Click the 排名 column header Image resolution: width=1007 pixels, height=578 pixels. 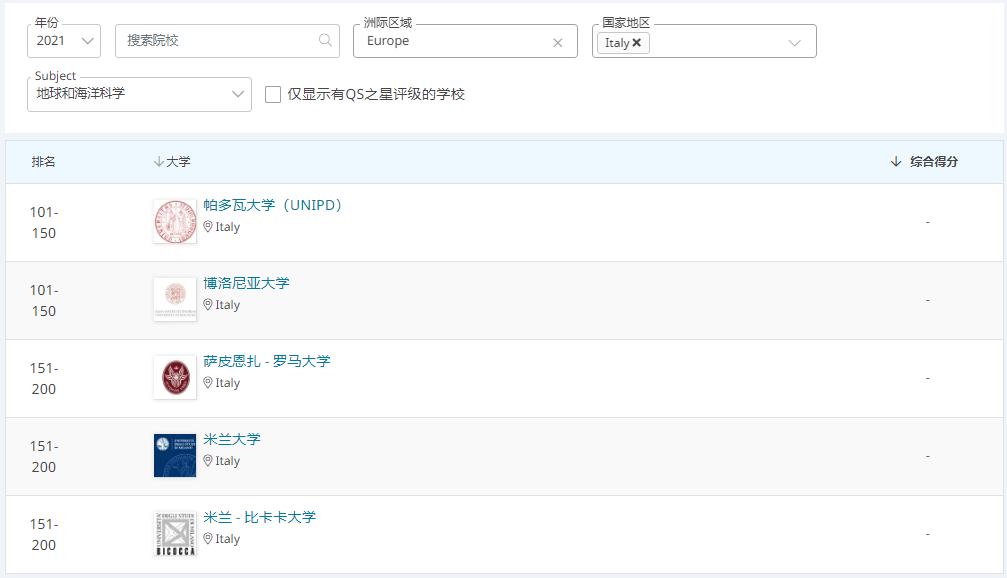tap(44, 162)
